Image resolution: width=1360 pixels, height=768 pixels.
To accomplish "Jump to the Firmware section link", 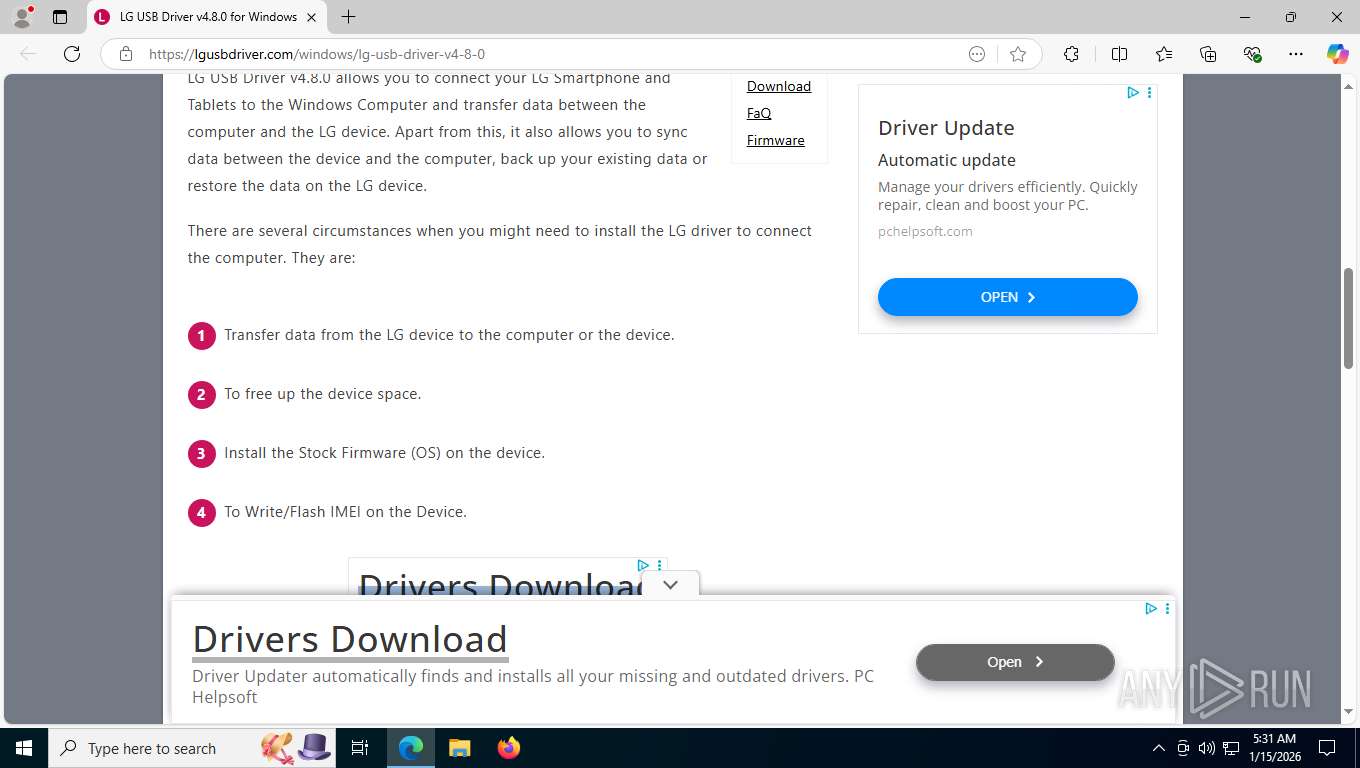I will (776, 140).
